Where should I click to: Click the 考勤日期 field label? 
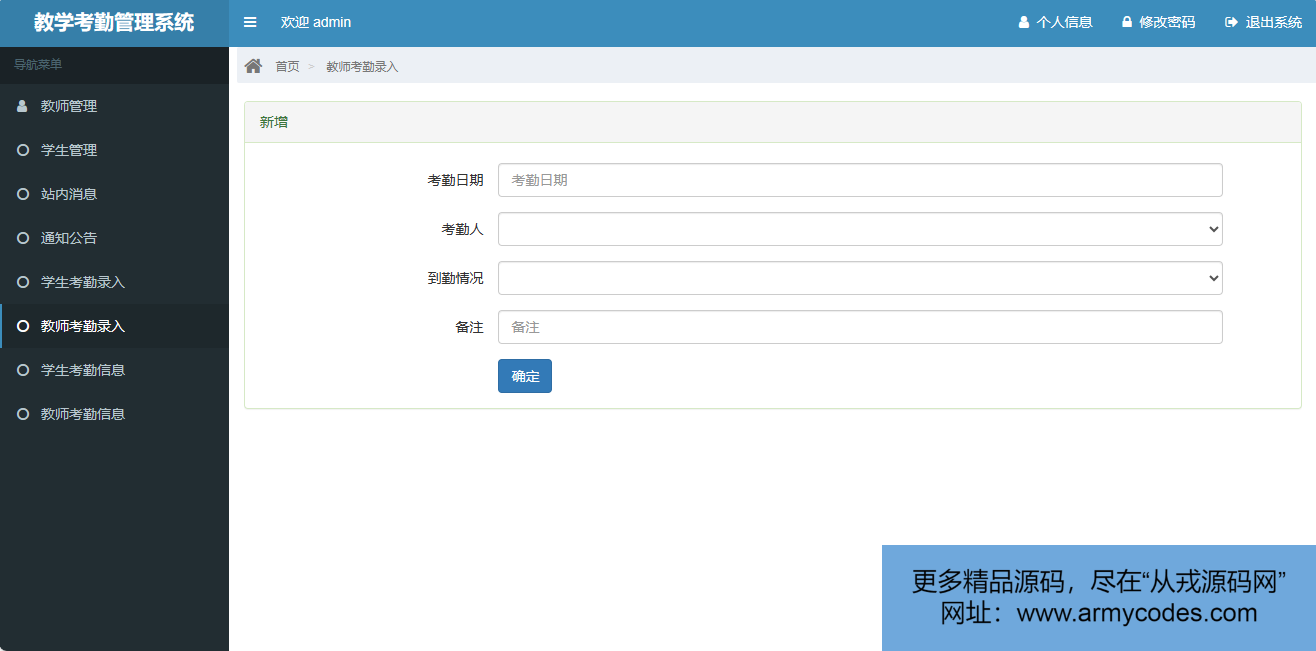click(456, 180)
